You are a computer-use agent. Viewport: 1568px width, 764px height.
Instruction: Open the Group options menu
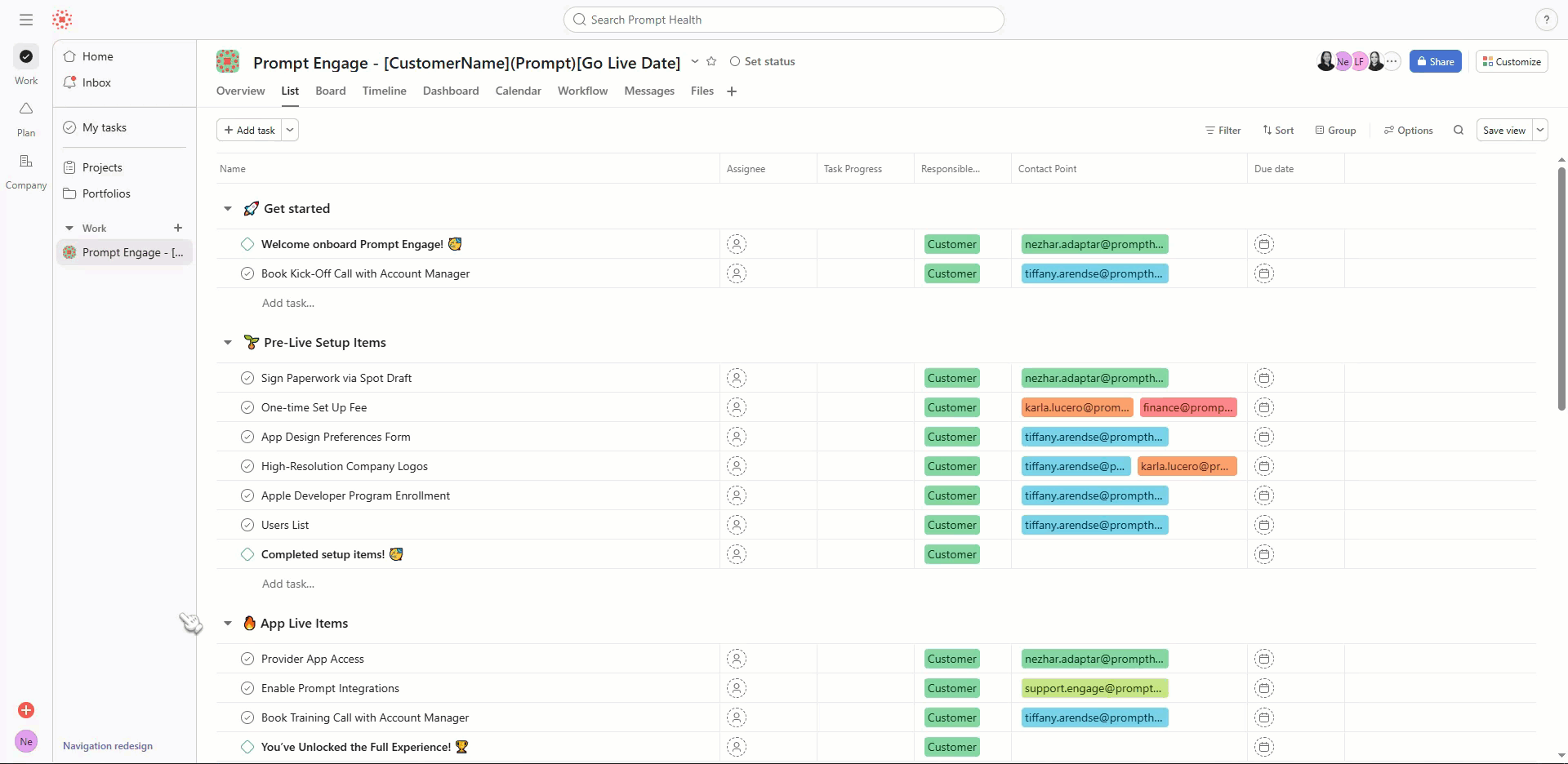(1335, 130)
